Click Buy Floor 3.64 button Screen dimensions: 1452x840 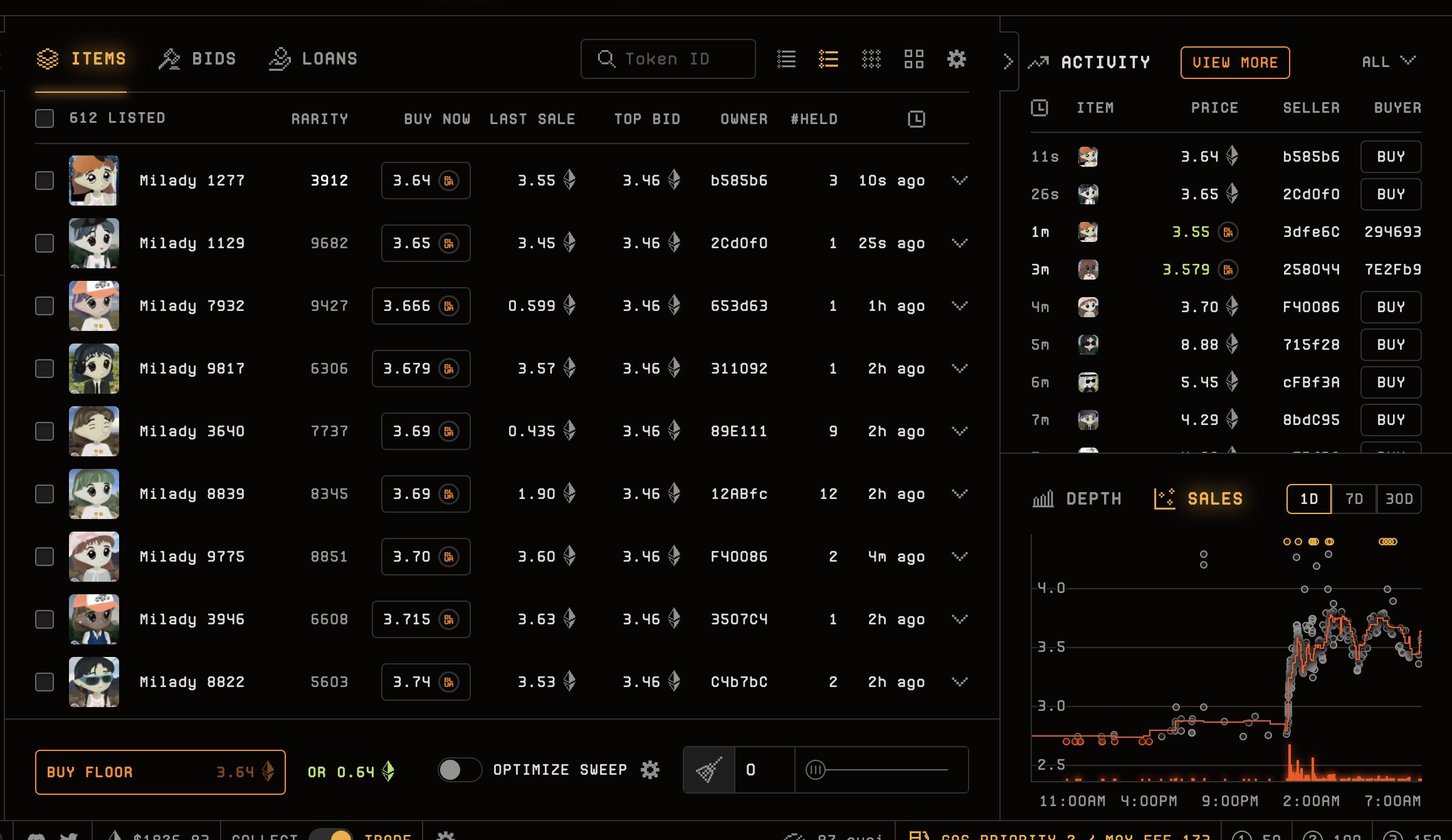tap(160, 772)
